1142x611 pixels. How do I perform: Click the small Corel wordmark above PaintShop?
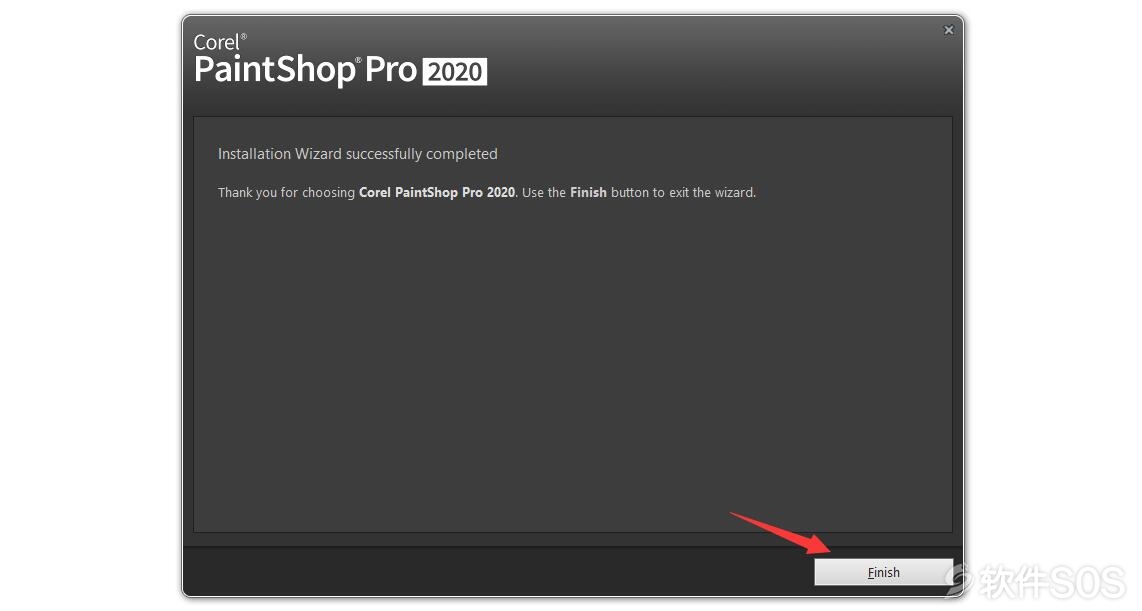(216, 42)
